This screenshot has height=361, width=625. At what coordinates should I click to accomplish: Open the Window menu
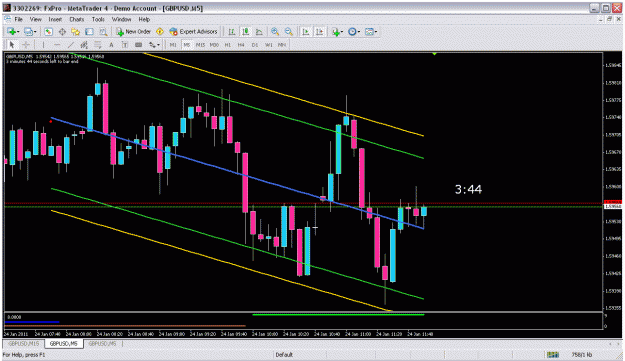coord(121,19)
